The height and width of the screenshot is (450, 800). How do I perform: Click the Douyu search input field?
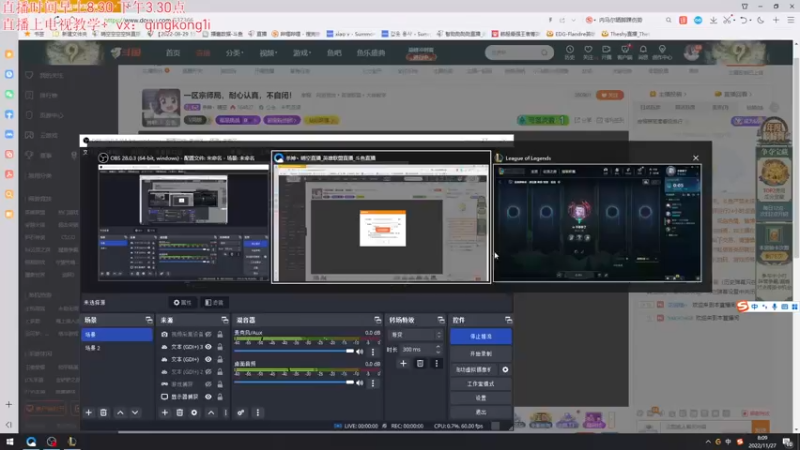click(513, 53)
